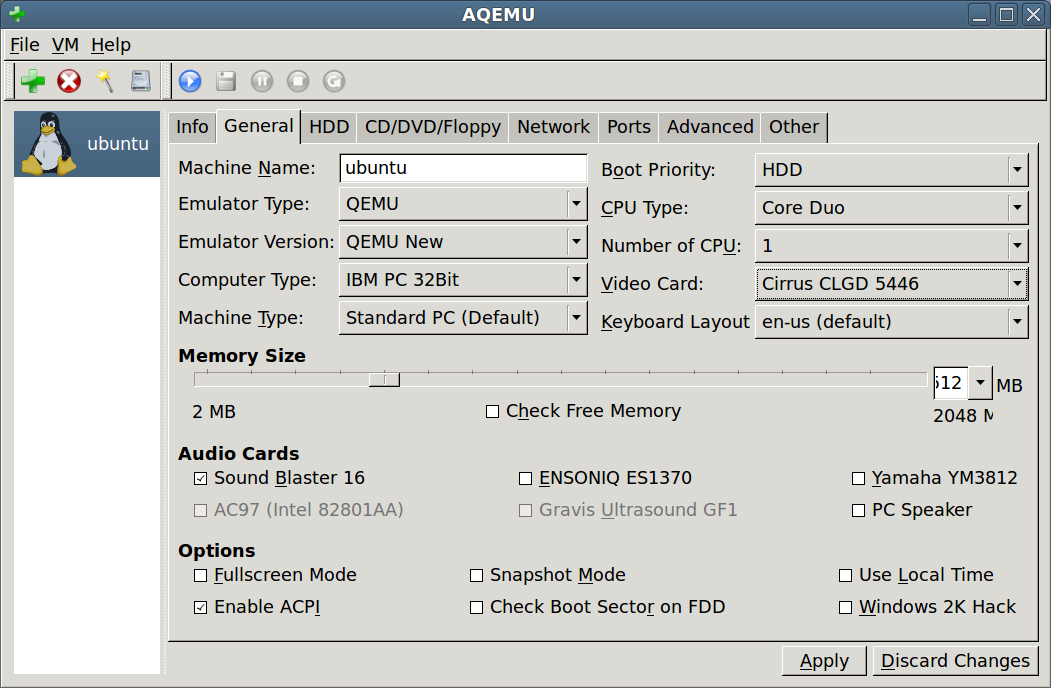Viewport: 1051px width, 688px height.
Task: Enable the Fullscreen Mode checkbox
Action: coord(201,576)
